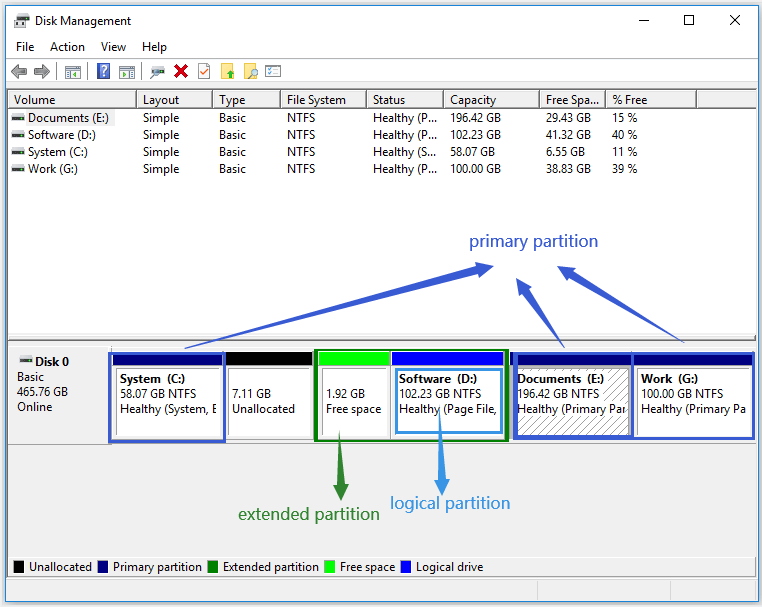The height and width of the screenshot is (607, 762).
Task: Click the Forward arrow toolbar icon
Action: pyautogui.click(x=42, y=71)
